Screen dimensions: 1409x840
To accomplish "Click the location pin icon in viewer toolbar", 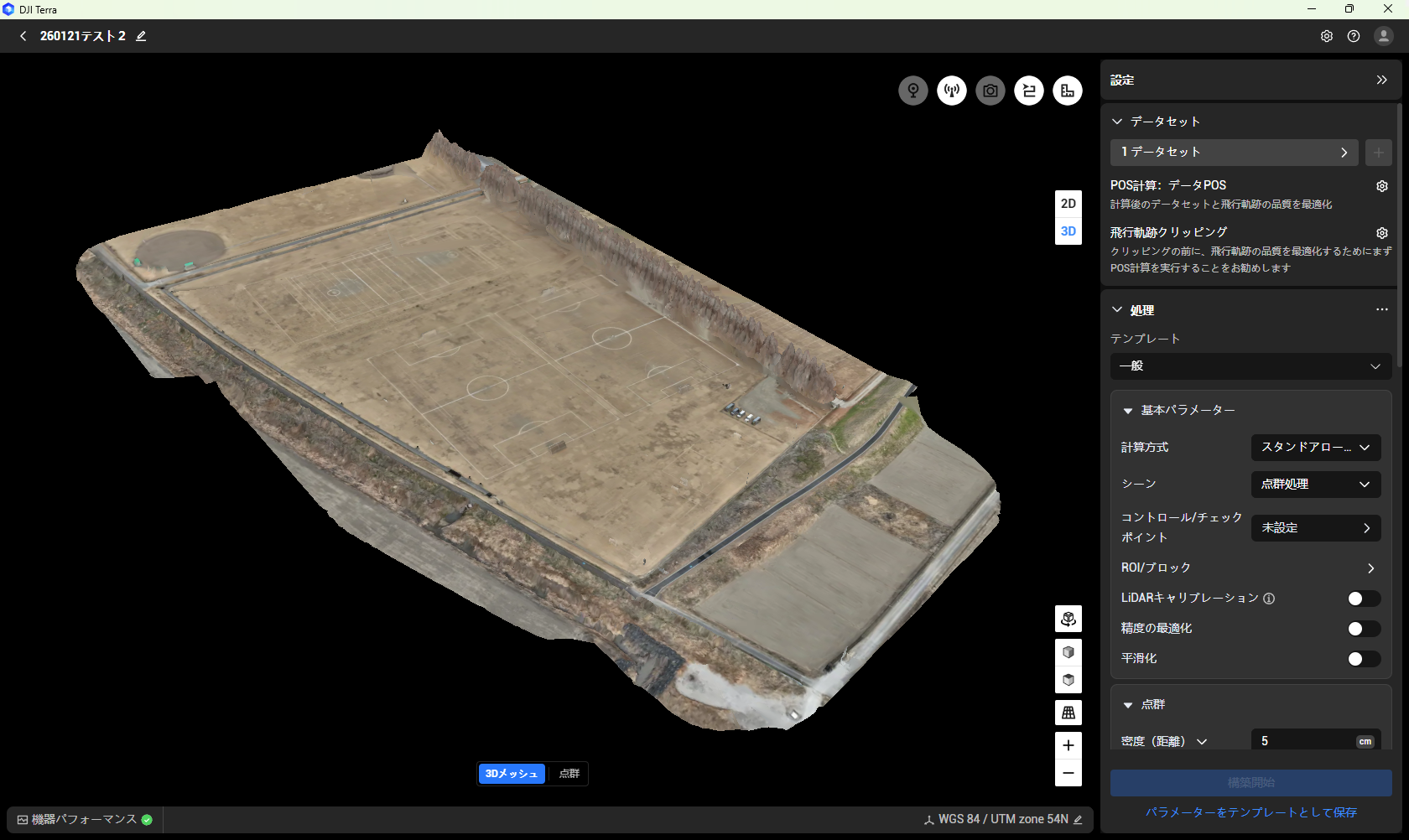I will coord(913,91).
